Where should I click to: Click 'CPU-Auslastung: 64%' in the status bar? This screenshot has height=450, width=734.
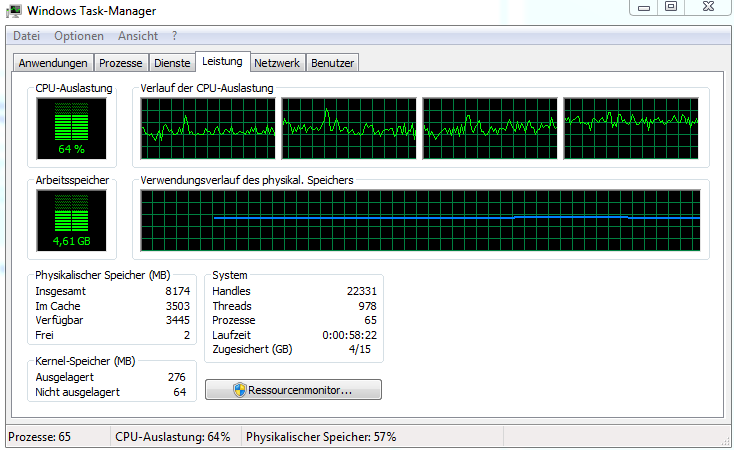[x=173, y=437]
